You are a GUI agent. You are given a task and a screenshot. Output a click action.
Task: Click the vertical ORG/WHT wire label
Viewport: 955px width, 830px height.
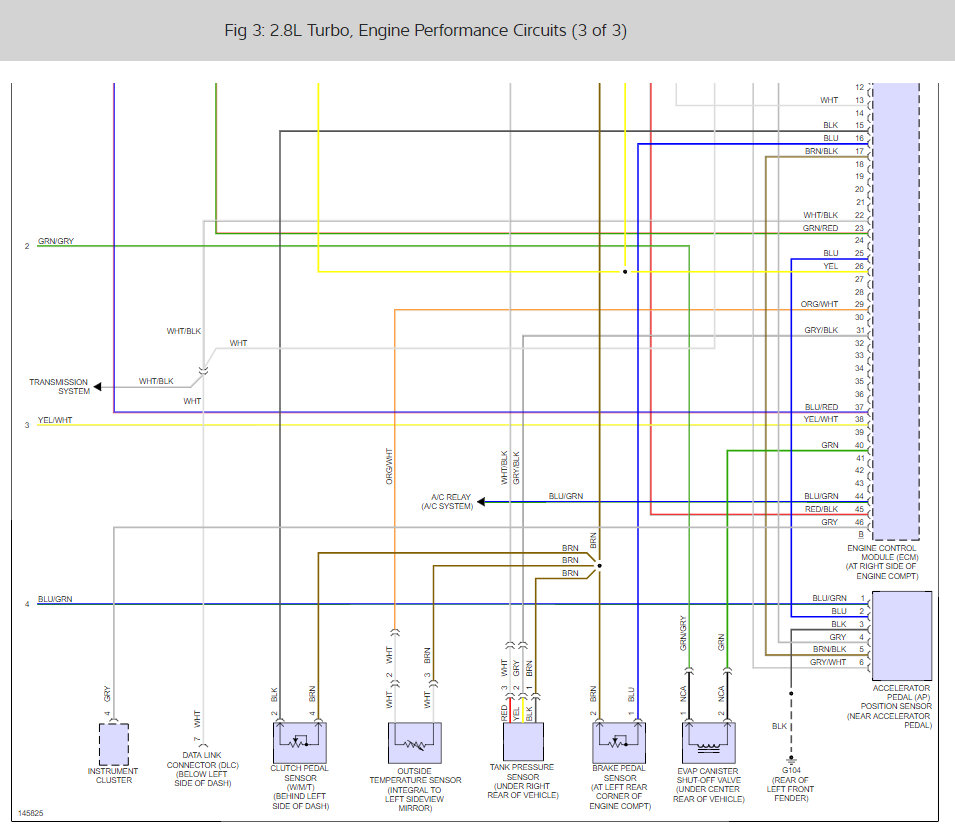389,466
